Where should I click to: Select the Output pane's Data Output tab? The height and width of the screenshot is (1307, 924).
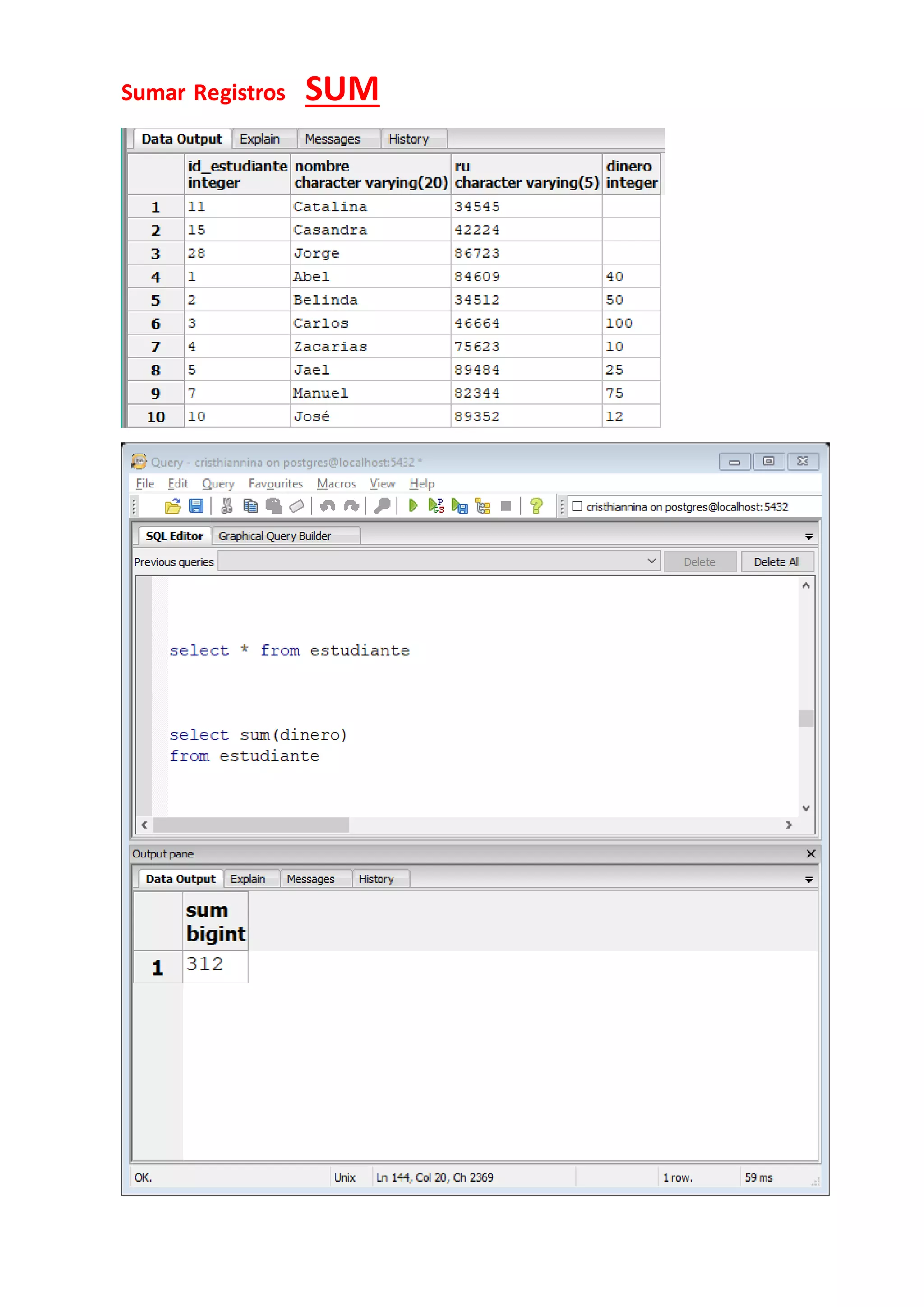coord(180,878)
